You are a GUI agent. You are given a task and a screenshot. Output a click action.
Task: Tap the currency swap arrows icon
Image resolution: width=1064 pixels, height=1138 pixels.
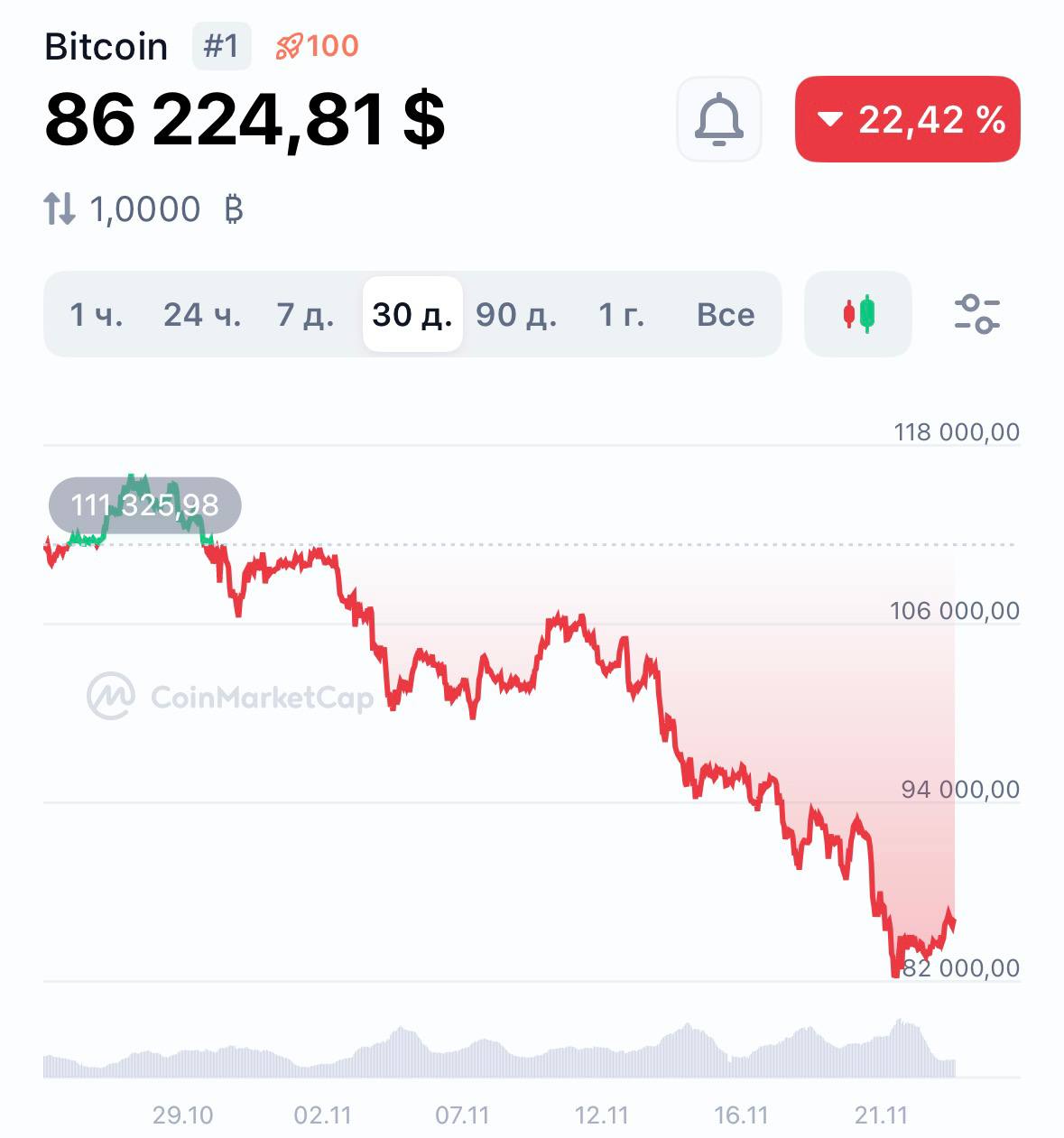click(x=60, y=209)
